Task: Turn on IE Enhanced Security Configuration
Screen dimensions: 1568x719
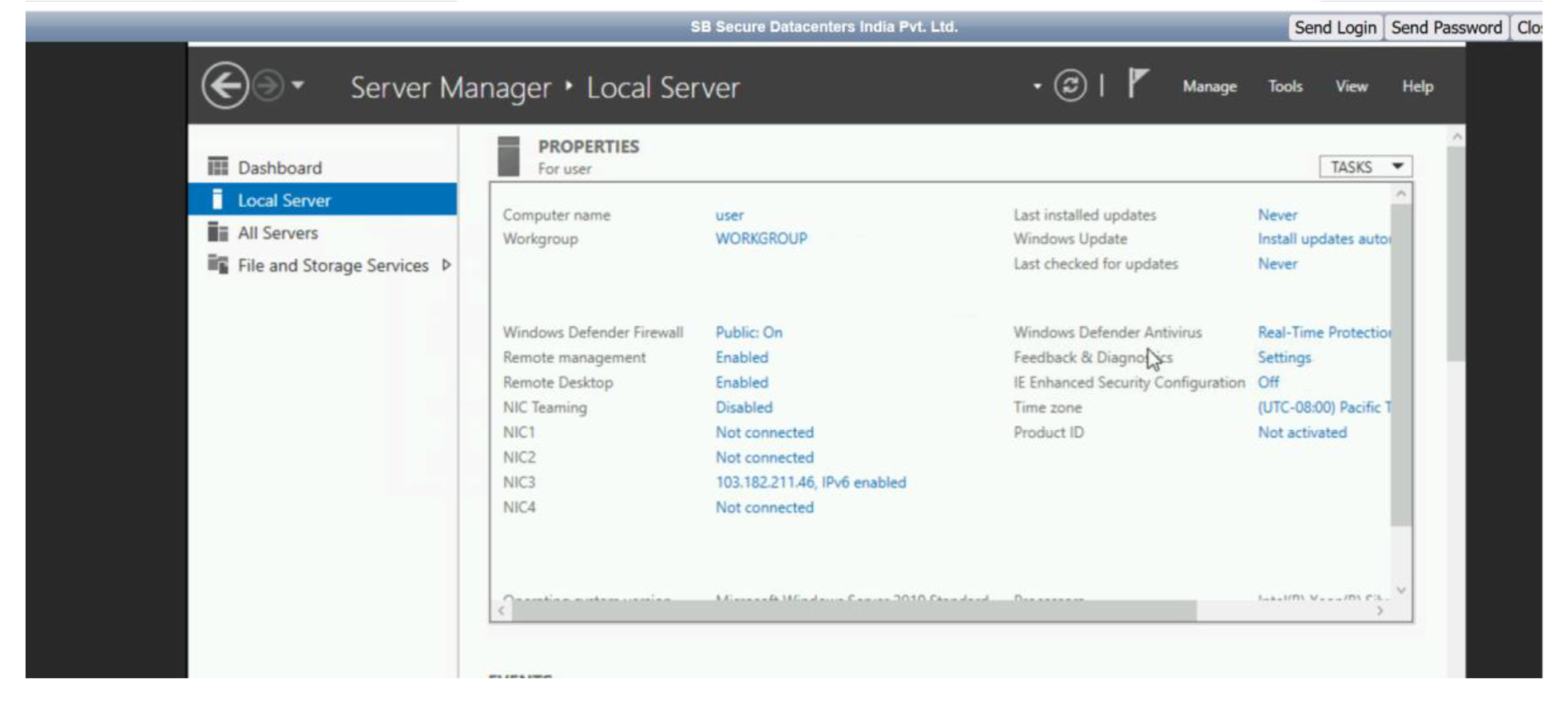Action: point(1270,382)
